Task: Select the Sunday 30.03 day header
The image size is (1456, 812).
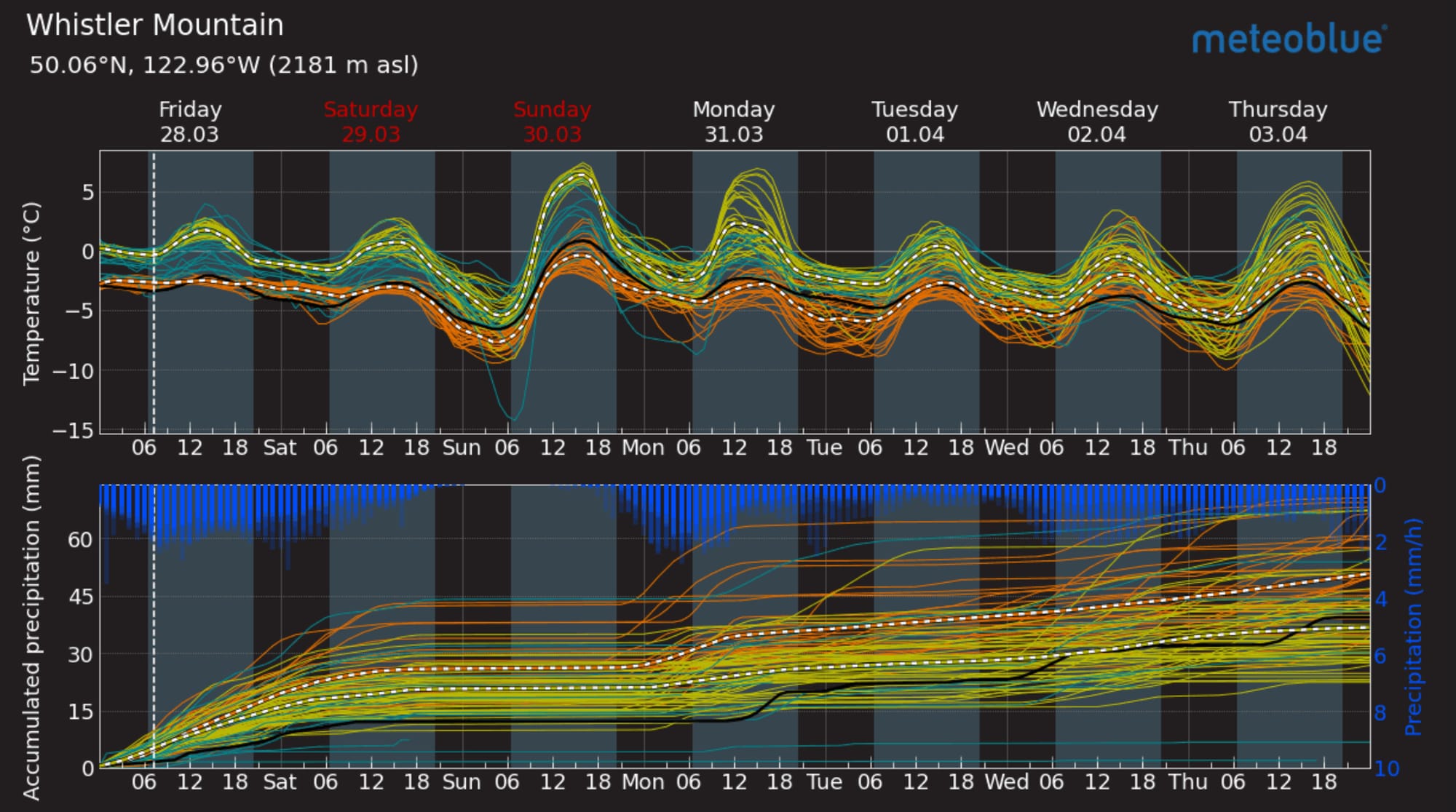Action: coord(552,122)
